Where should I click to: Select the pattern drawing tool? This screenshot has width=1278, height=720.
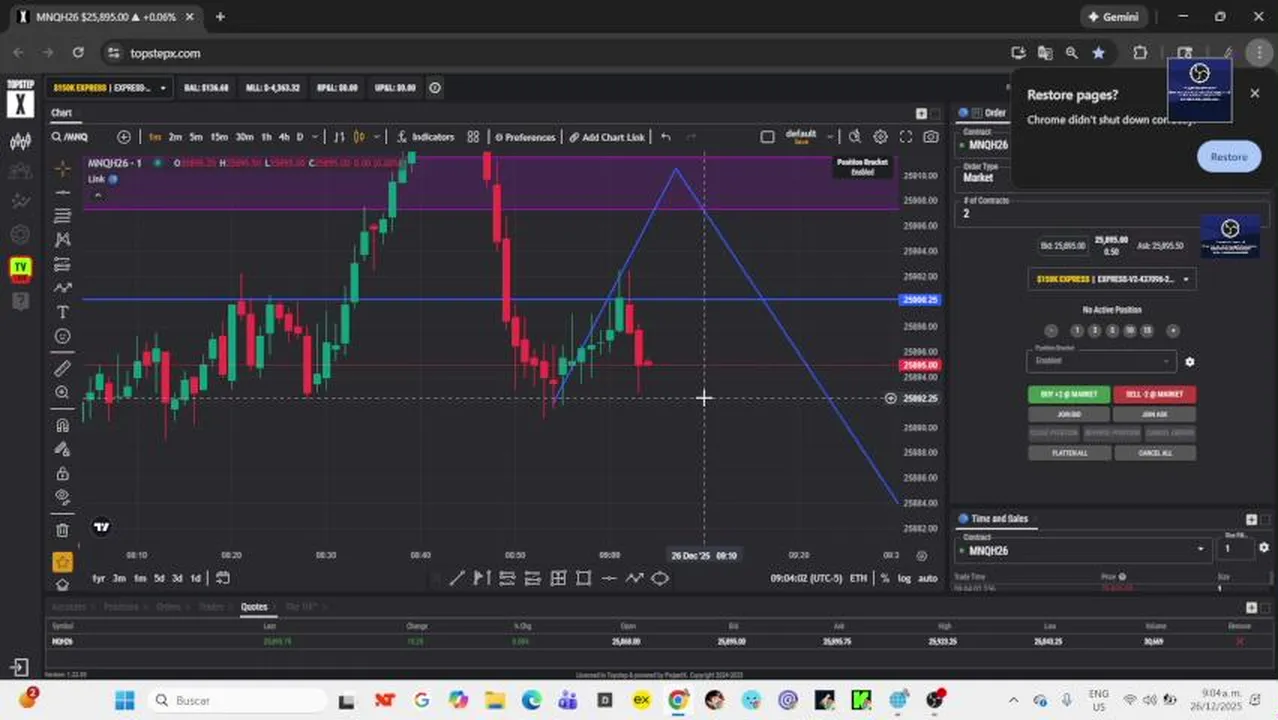point(62,239)
